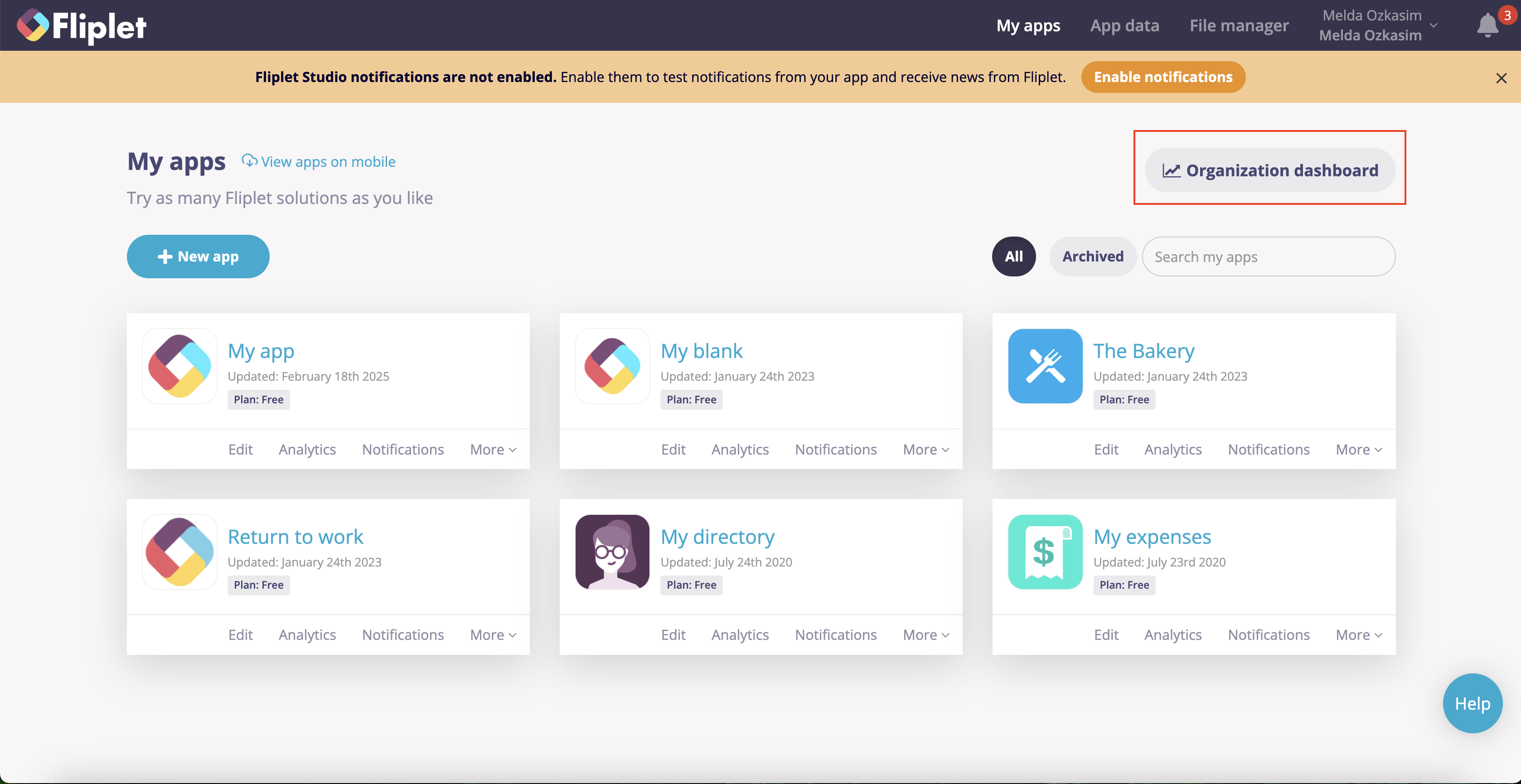View Analytics for My expenses

pos(1172,634)
